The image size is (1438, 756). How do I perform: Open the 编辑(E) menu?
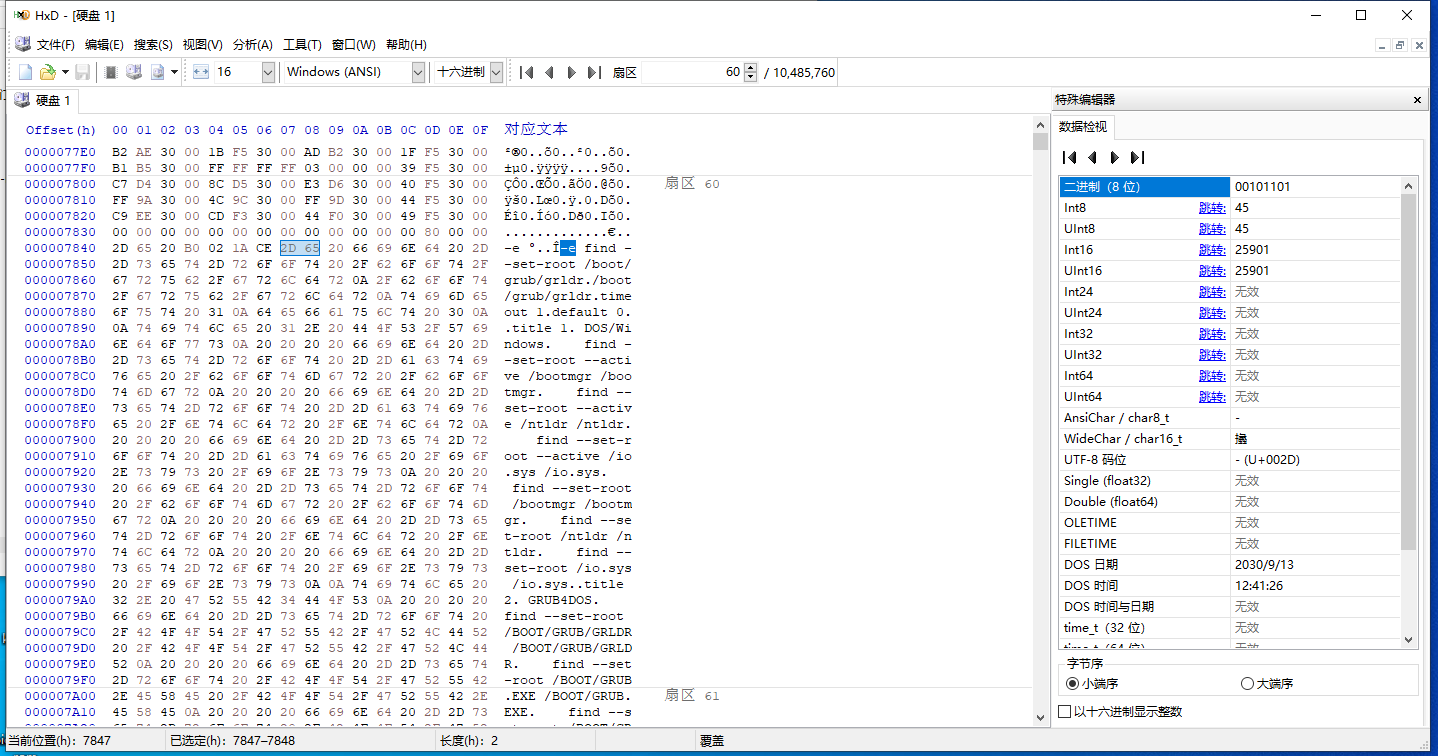(104, 45)
